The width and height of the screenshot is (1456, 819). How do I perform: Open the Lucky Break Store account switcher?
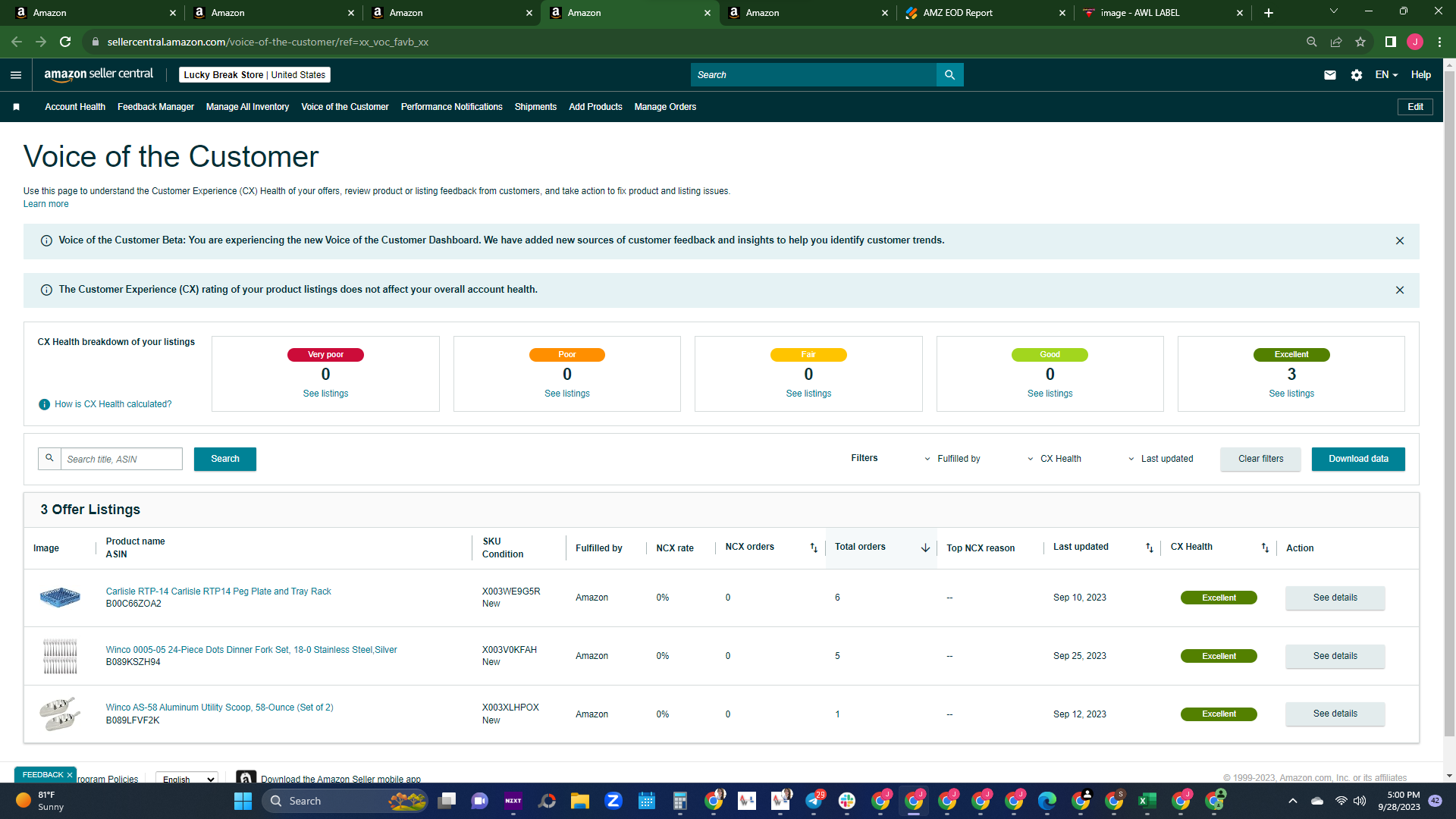(255, 75)
